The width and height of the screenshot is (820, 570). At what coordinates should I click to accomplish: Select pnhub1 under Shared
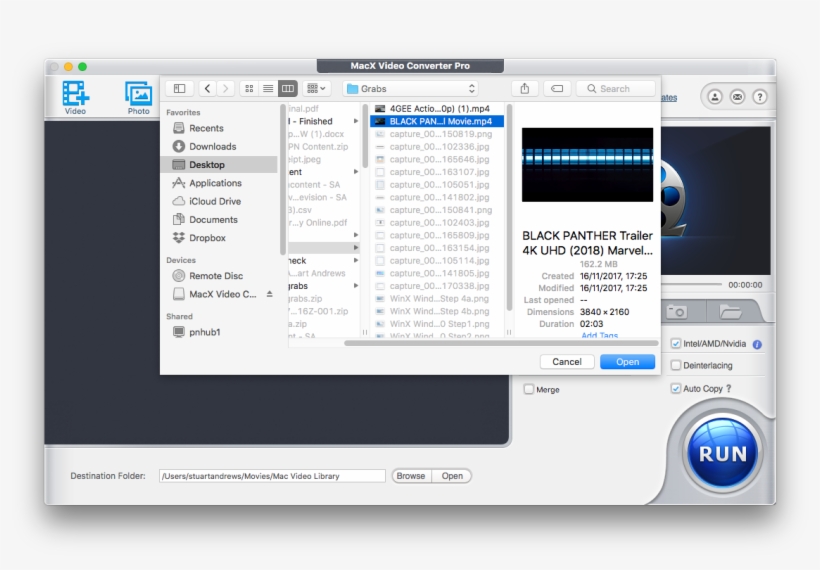click(x=220, y=332)
